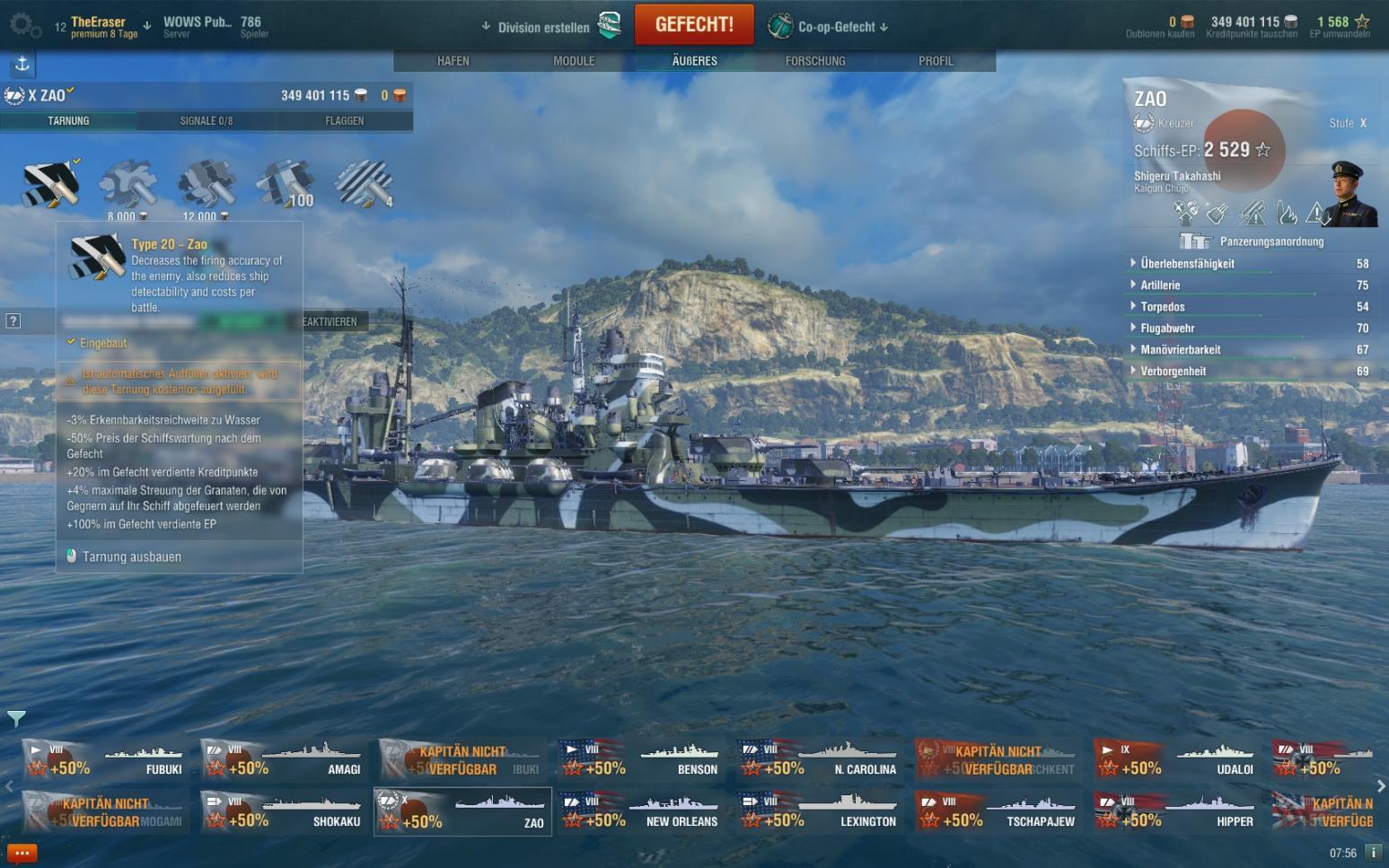Open the settings gear icon
Screen dimensions: 1389x868
point(24,24)
